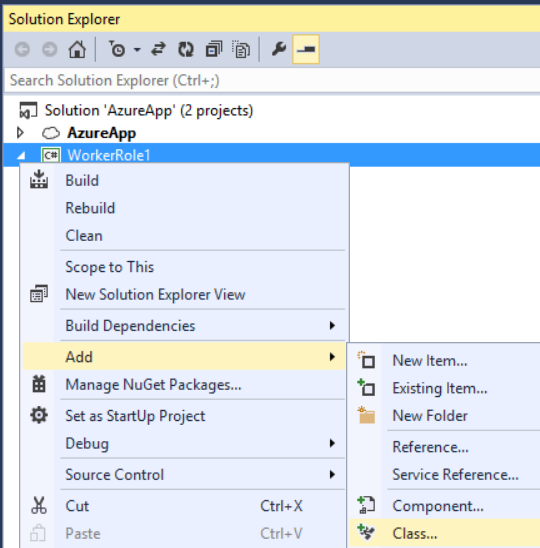The image size is (540, 548).
Task: Focus the Search Solution Explorer box
Action: pyautogui.click(x=272, y=81)
